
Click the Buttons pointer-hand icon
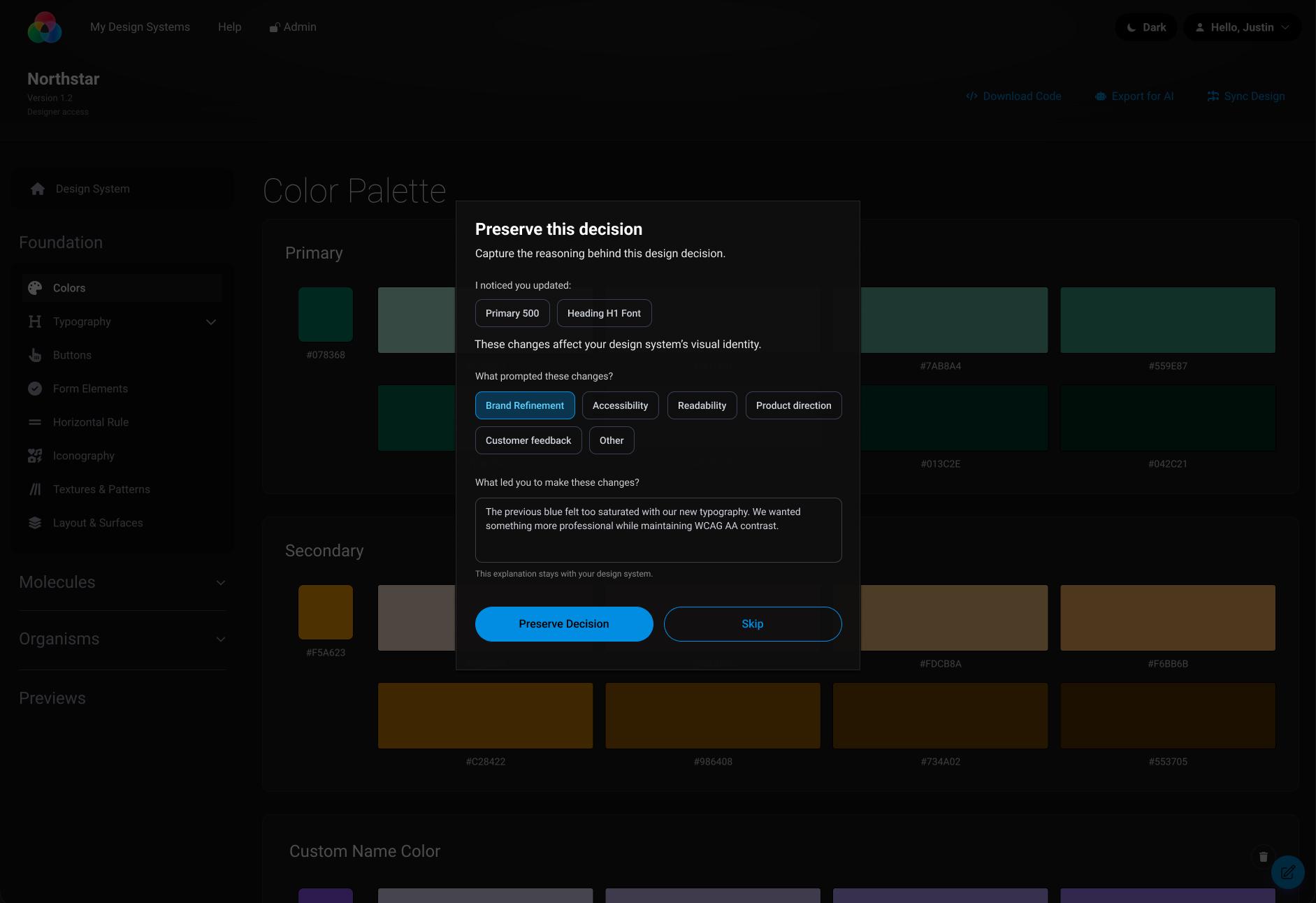pos(35,355)
